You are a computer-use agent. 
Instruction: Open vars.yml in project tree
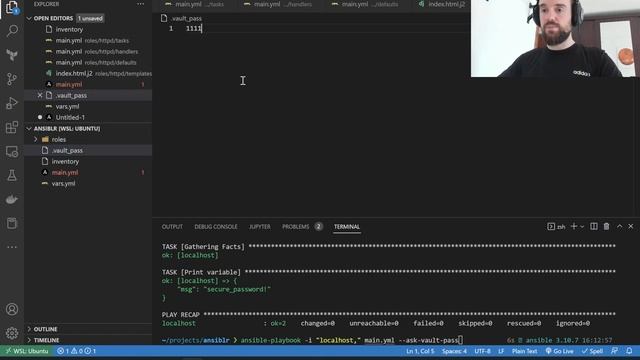(x=63, y=183)
